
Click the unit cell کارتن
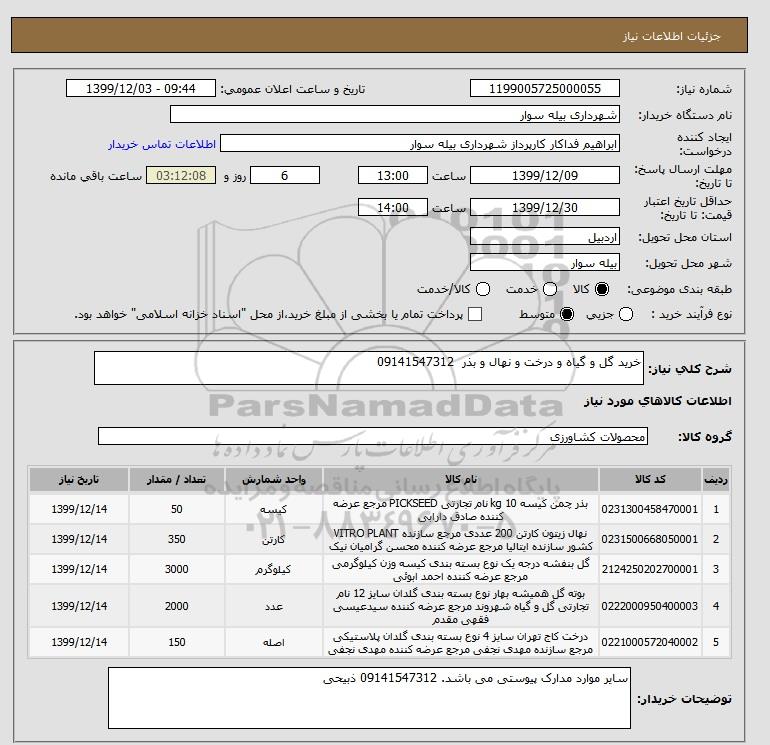274,540
